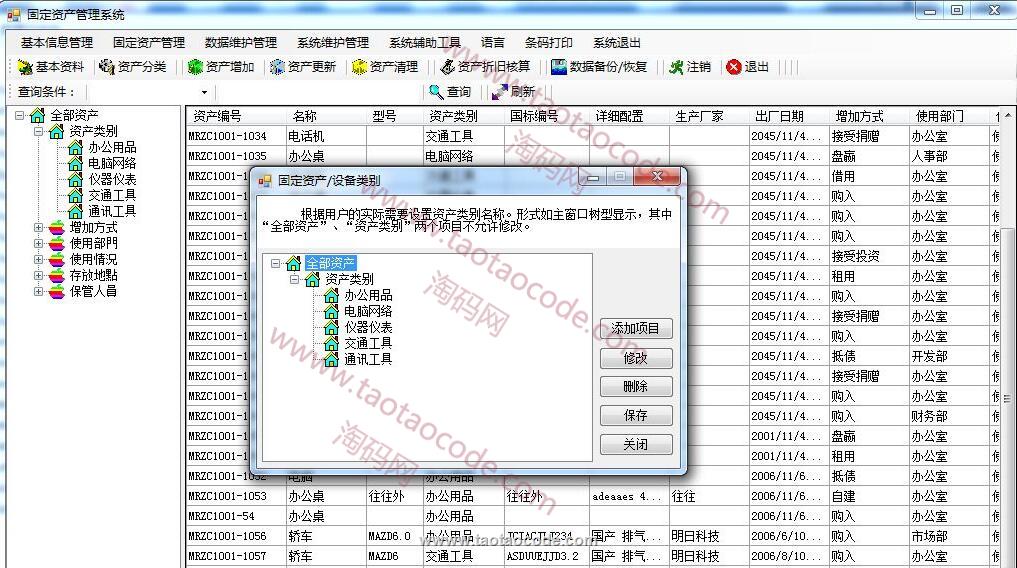Open the 条码打印 menu
The image size is (1017, 568).
click(548, 43)
